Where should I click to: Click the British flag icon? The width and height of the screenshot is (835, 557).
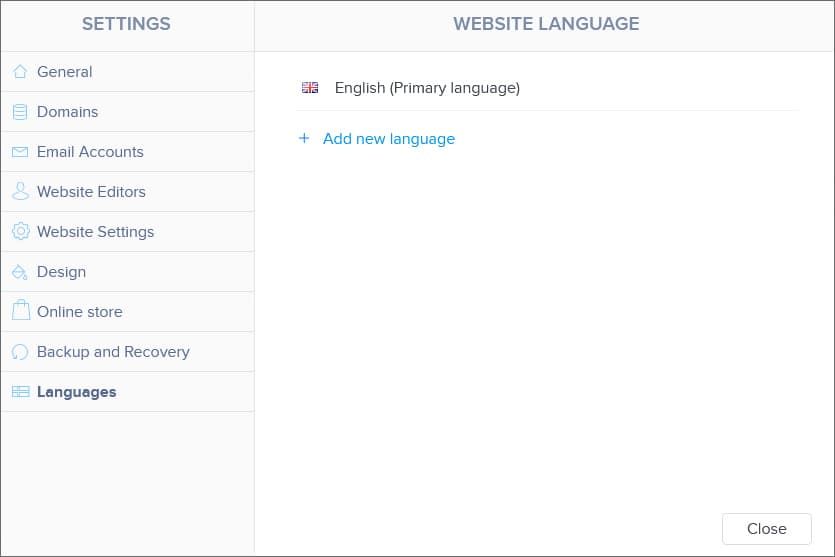tap(310, 88)
